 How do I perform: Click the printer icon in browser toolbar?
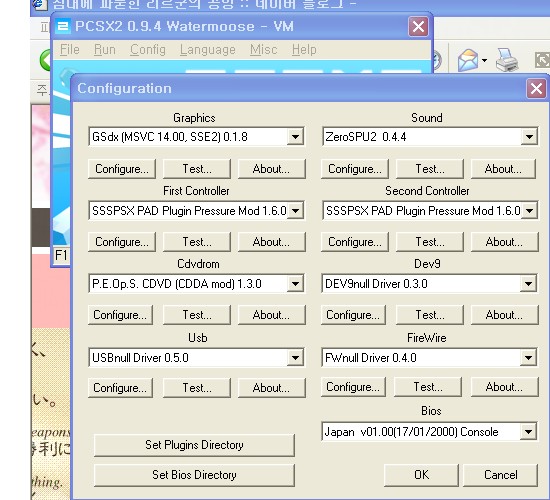pos(507,60)
